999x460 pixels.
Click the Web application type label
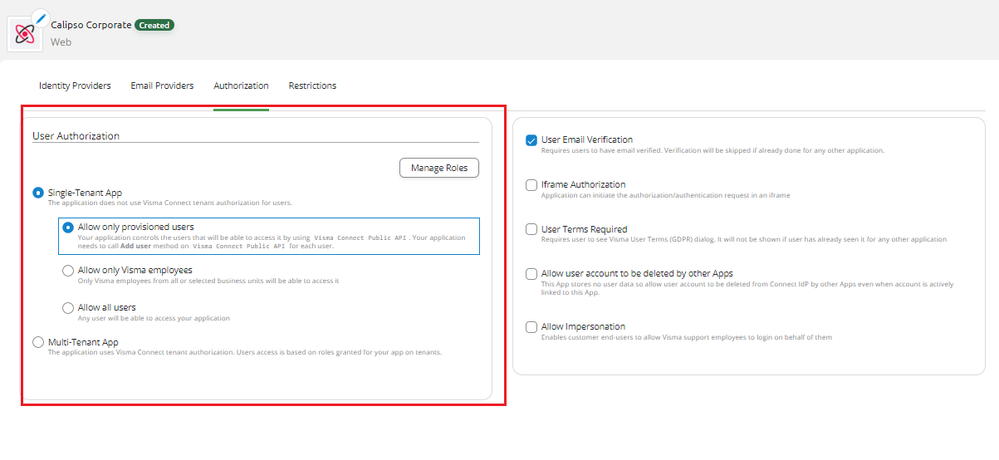coord(61,42)
